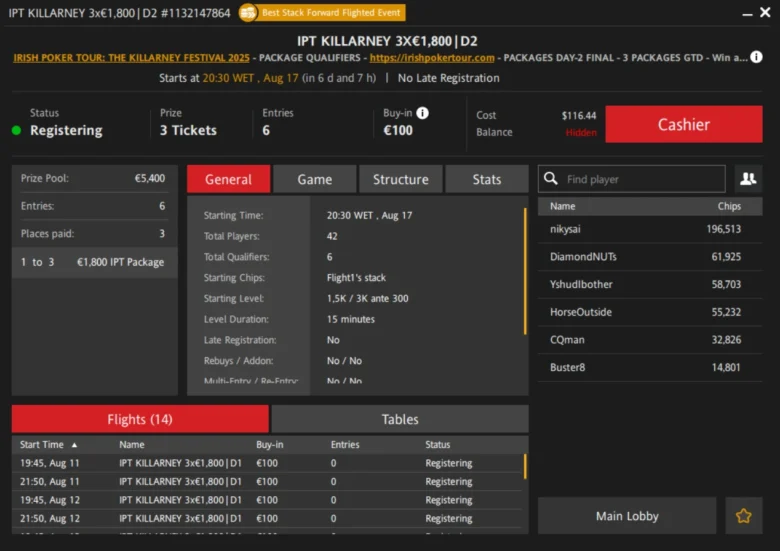This screenshot has width=780, height=551.
Task: Close the tournament lobby window
Action: click(765, 12)
